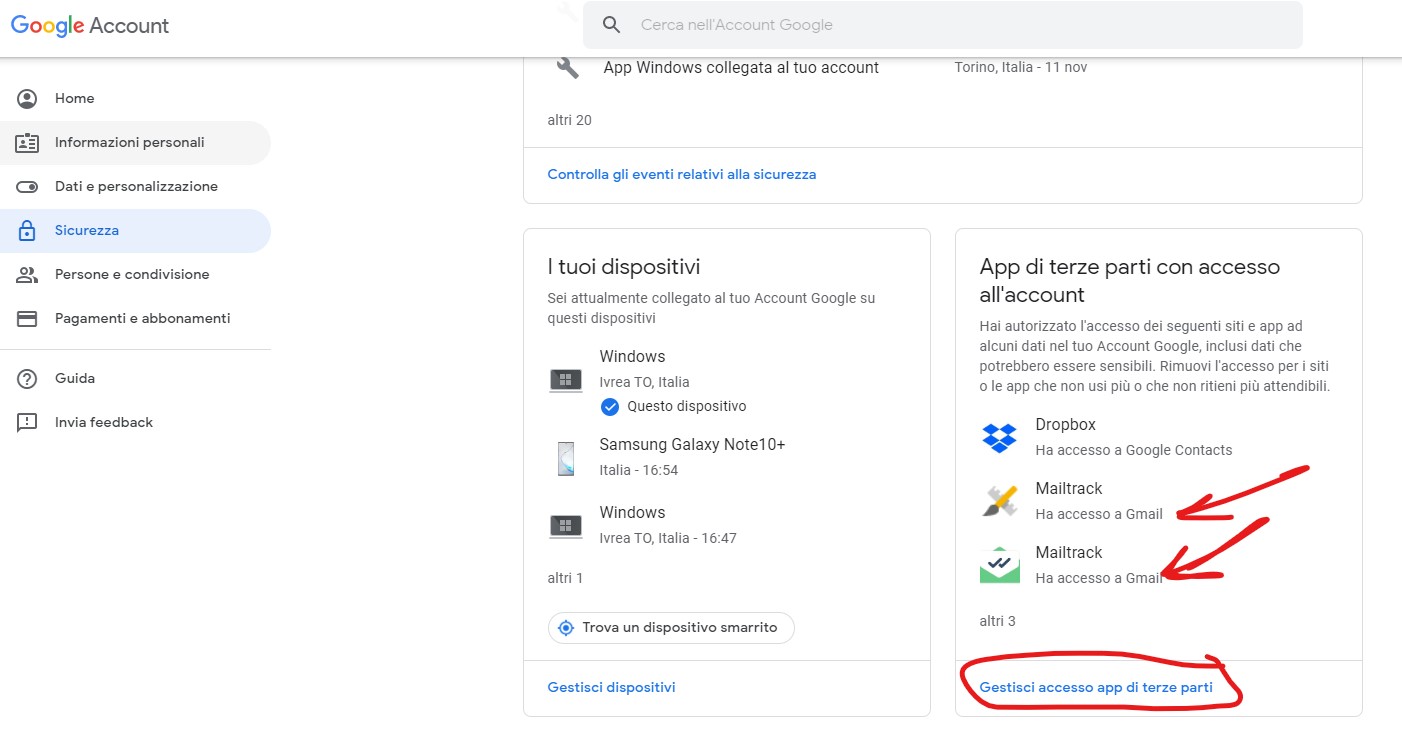Click Invia feedback in sidebar

(x=104, y=423)
